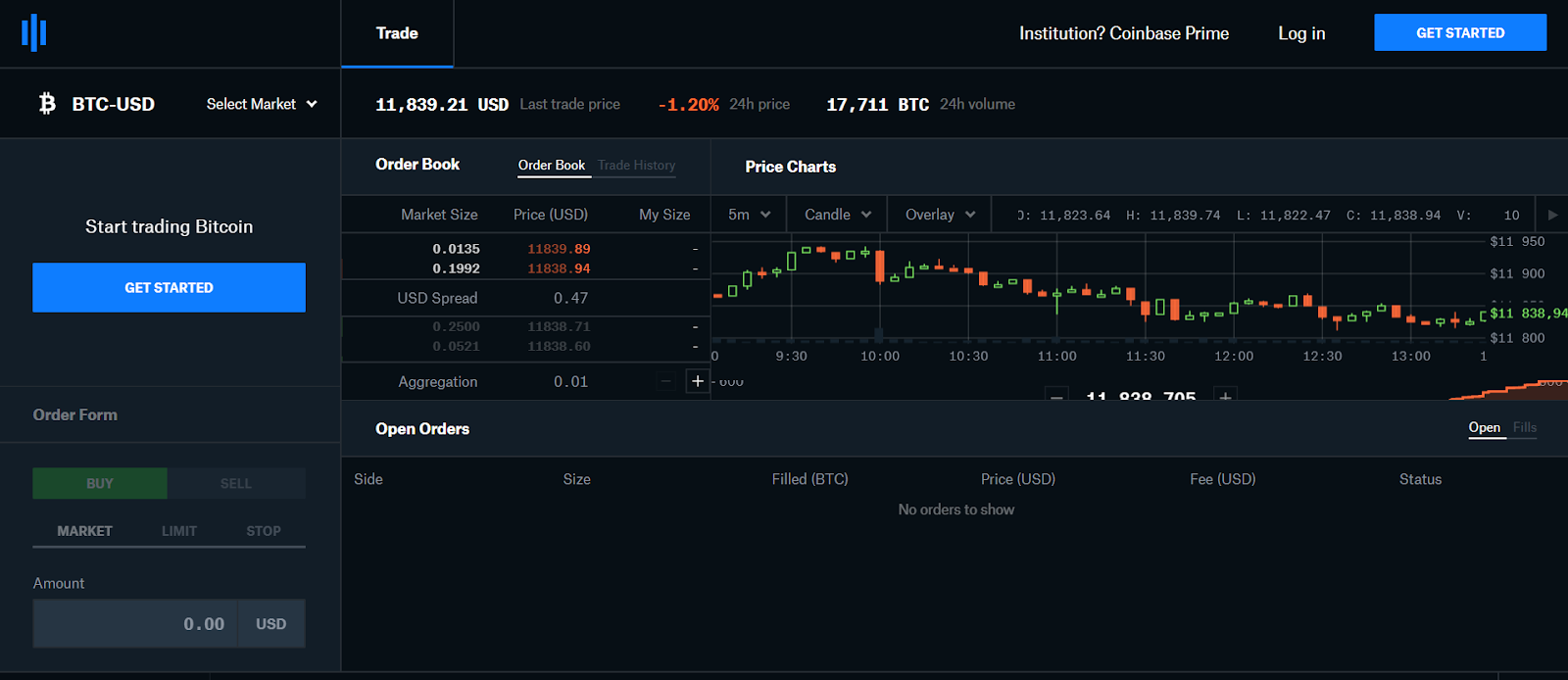Click the bid price 11838.60 row
1568x680 pixels.
(x=525, y=346)
